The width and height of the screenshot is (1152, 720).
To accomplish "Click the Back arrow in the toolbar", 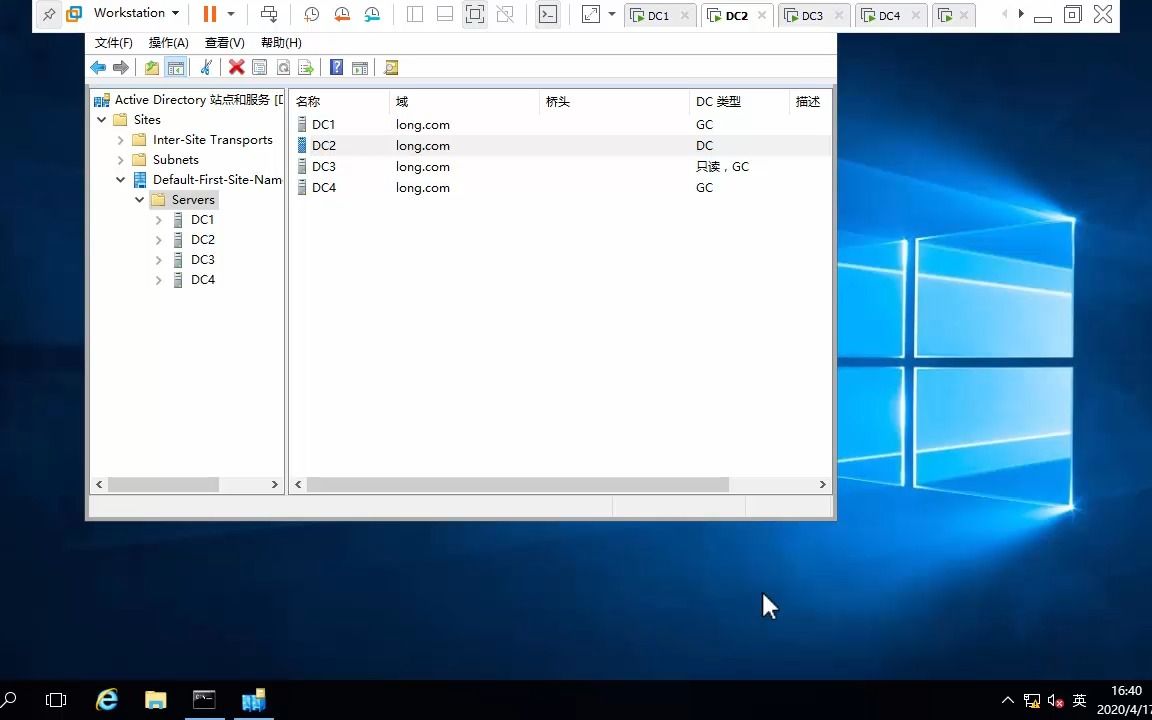I will [x=98, y=68].
